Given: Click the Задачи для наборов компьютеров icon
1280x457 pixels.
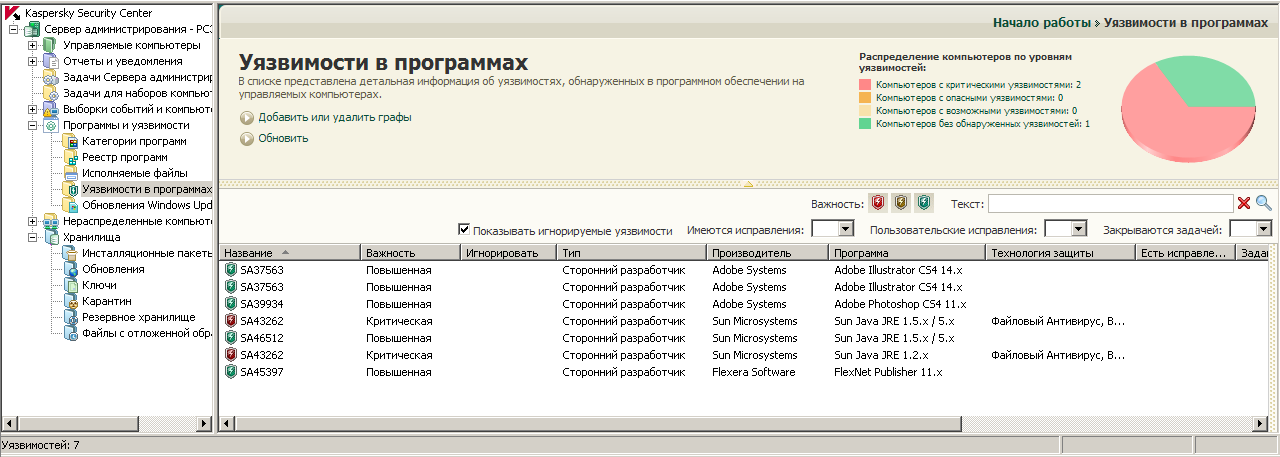Looking at the screenshot, I should point(50,93).
